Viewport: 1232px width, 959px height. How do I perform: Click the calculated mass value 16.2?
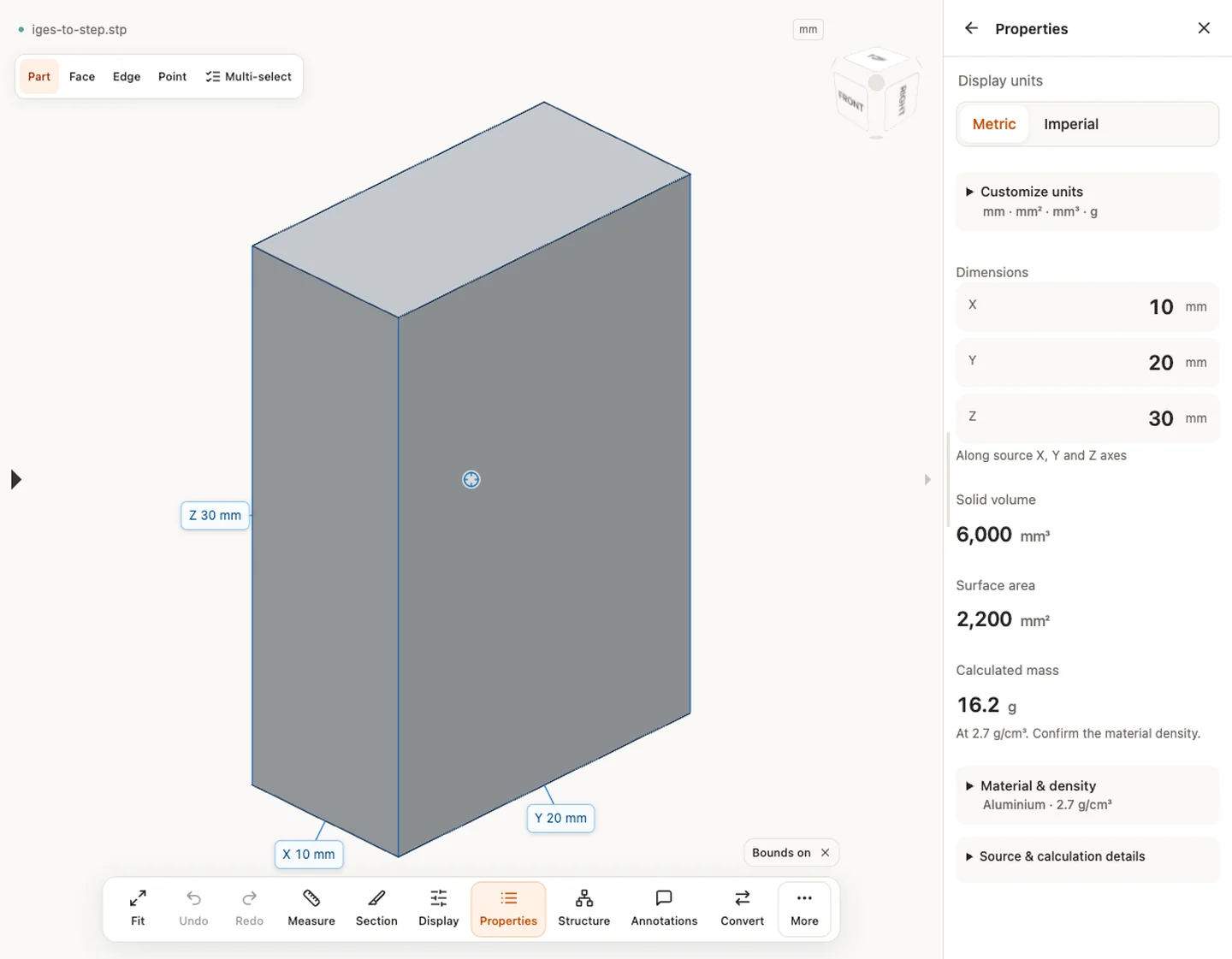pos(978,705)
